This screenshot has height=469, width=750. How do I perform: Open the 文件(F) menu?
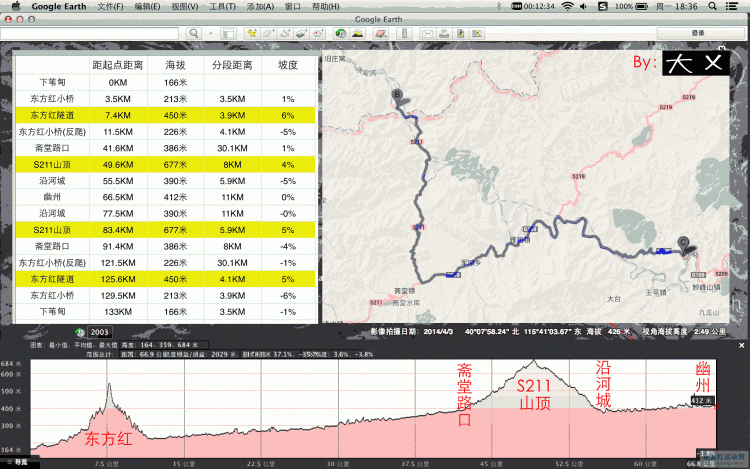pos(111,6)
